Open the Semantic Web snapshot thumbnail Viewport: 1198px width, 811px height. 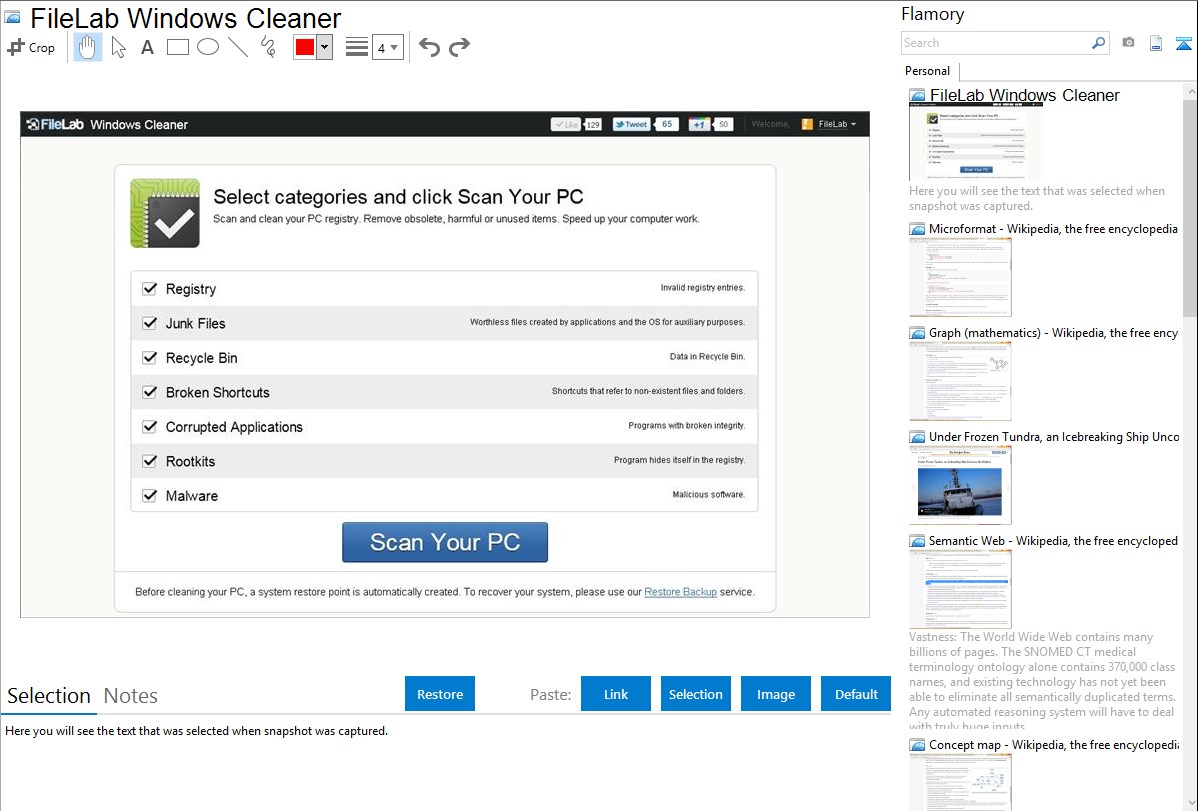tap(960, 589)
